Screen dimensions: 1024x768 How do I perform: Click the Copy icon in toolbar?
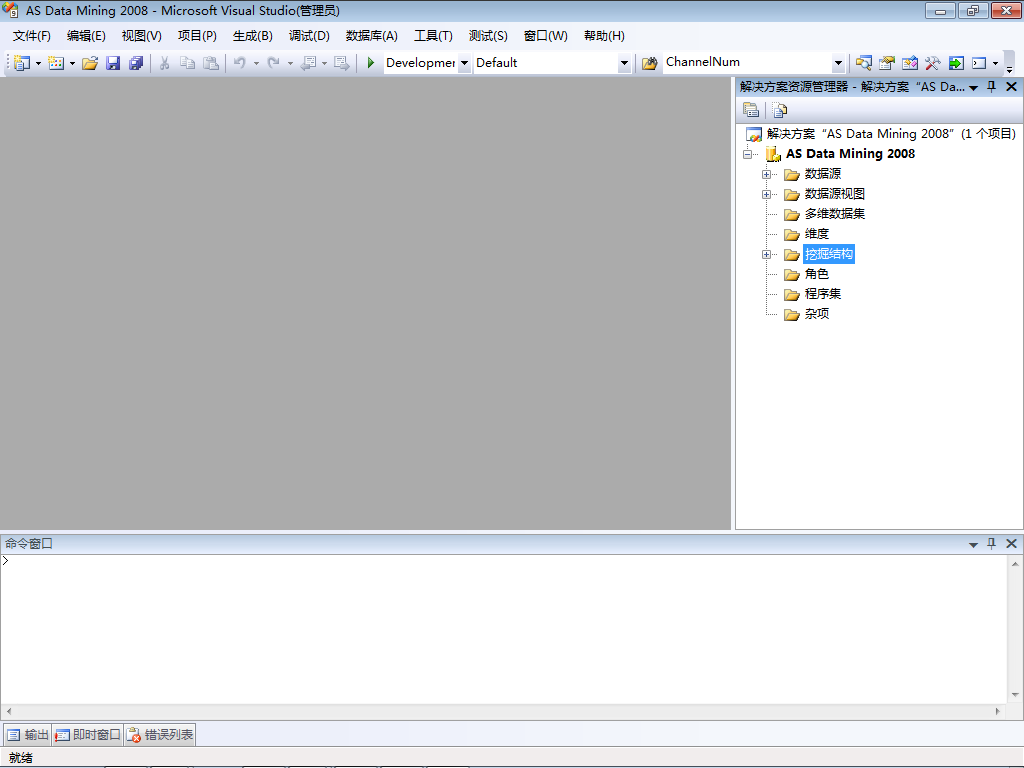click(x=187, y=63)
